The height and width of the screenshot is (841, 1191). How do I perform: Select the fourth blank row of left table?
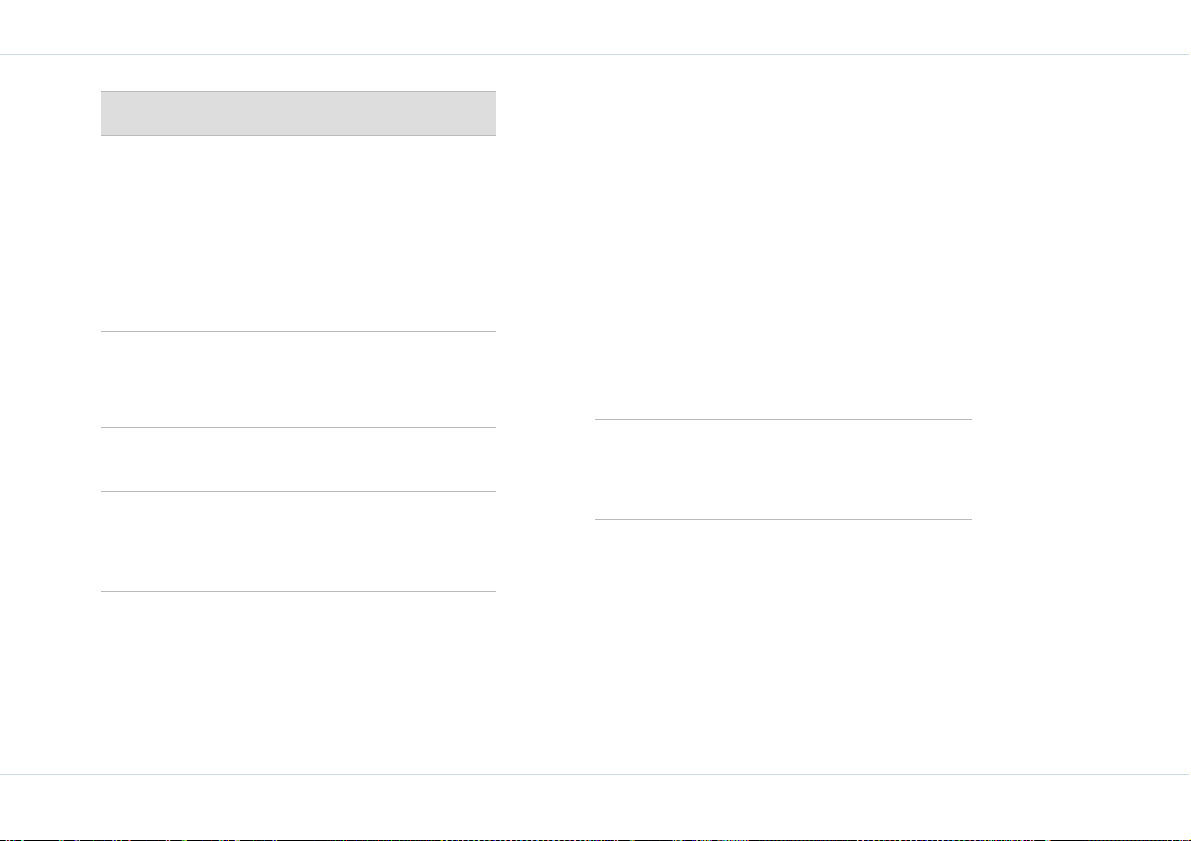(x=298, y=541)
